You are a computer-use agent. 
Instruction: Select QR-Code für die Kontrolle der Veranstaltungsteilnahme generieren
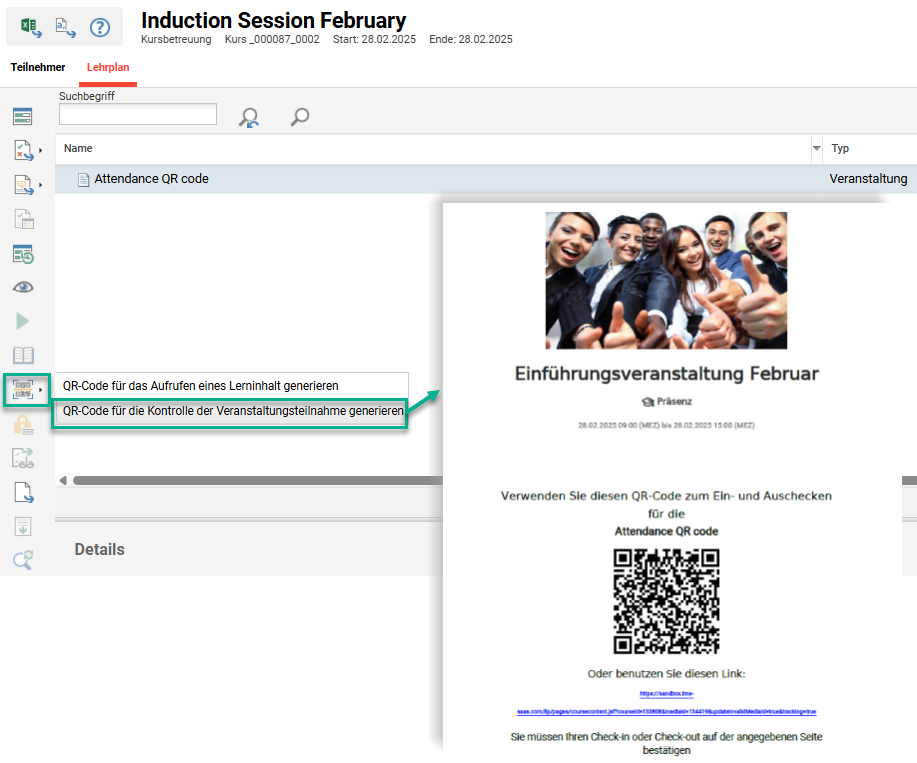tap(232, 411)
